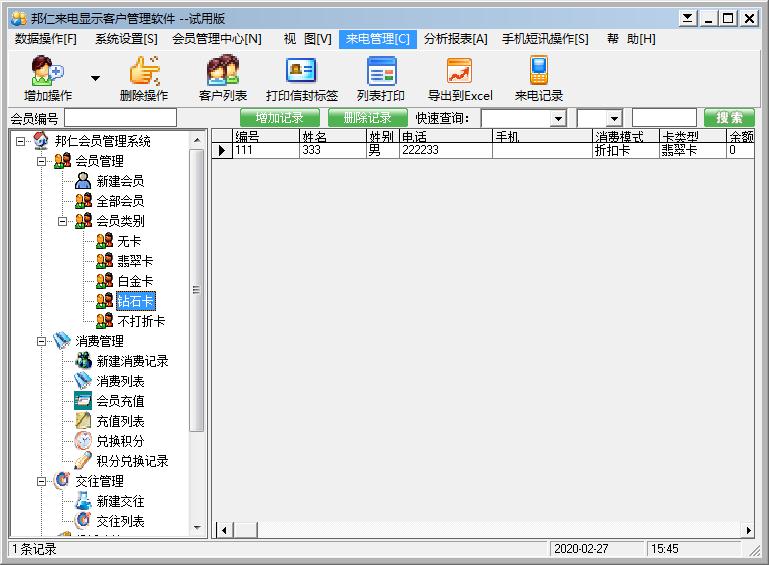769x565 pixels.
Task: Click the 新建消费记录 icon
Action: (x=83, y=361)
